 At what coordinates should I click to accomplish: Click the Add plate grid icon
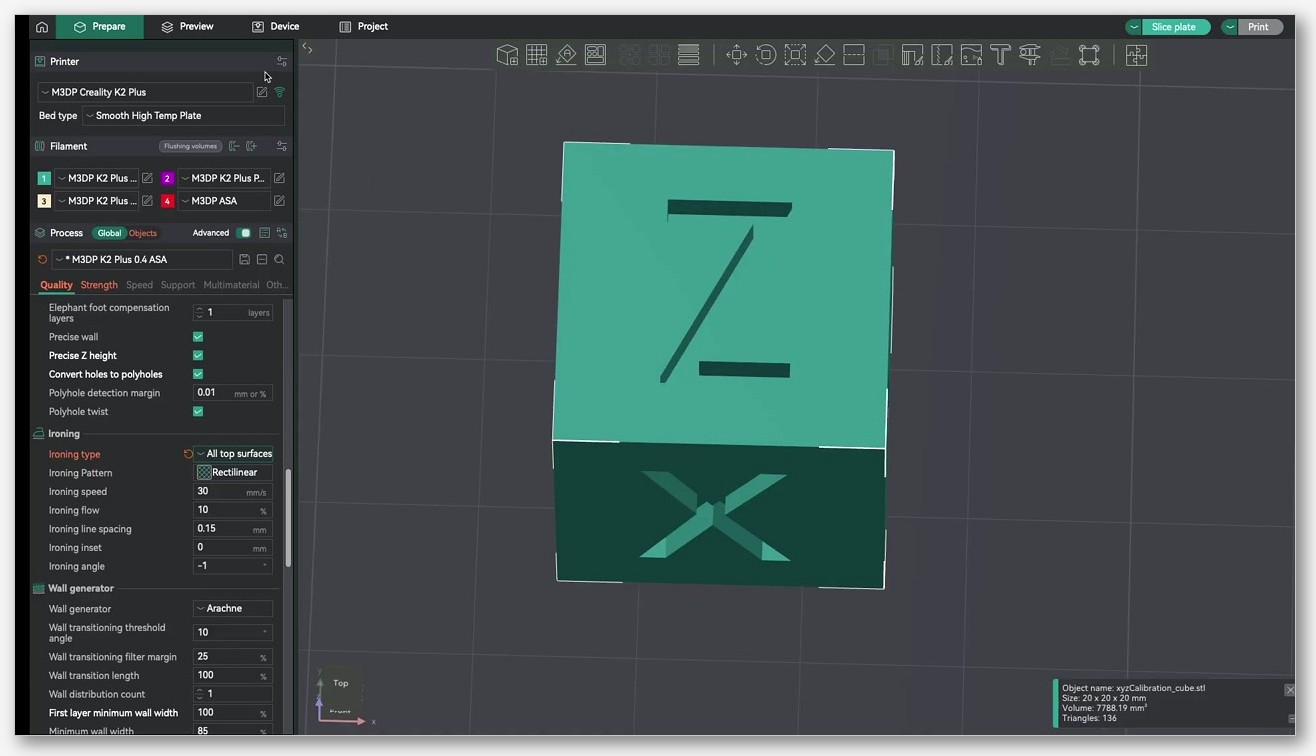[x=537, y=55]
